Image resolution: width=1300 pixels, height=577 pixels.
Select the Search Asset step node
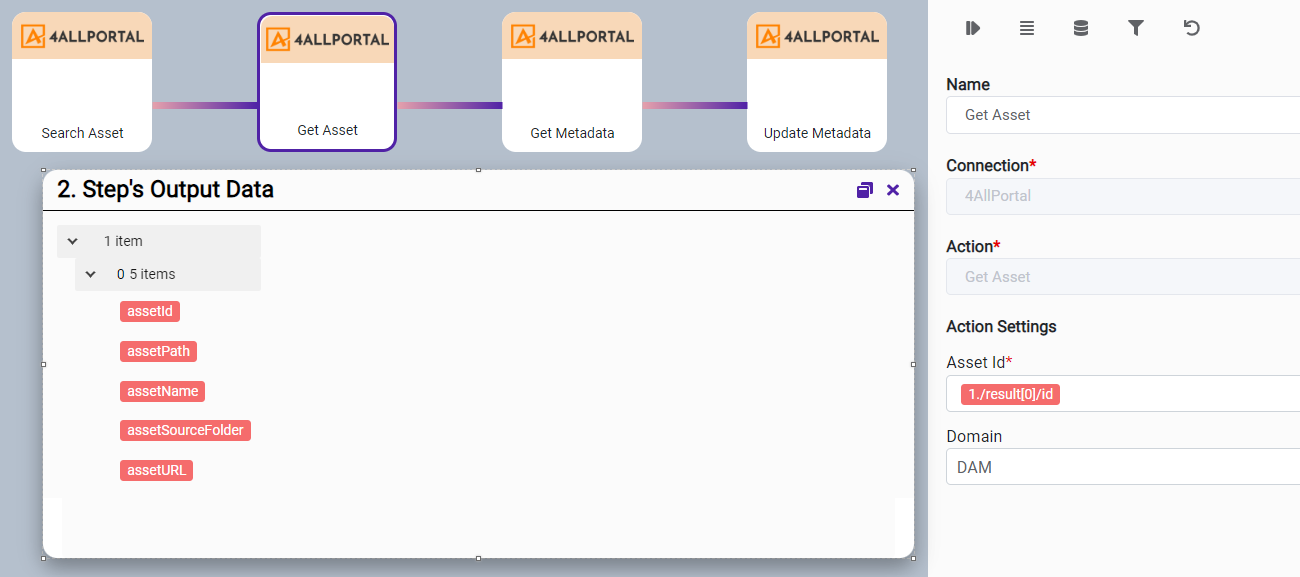[x=82, y=82]
